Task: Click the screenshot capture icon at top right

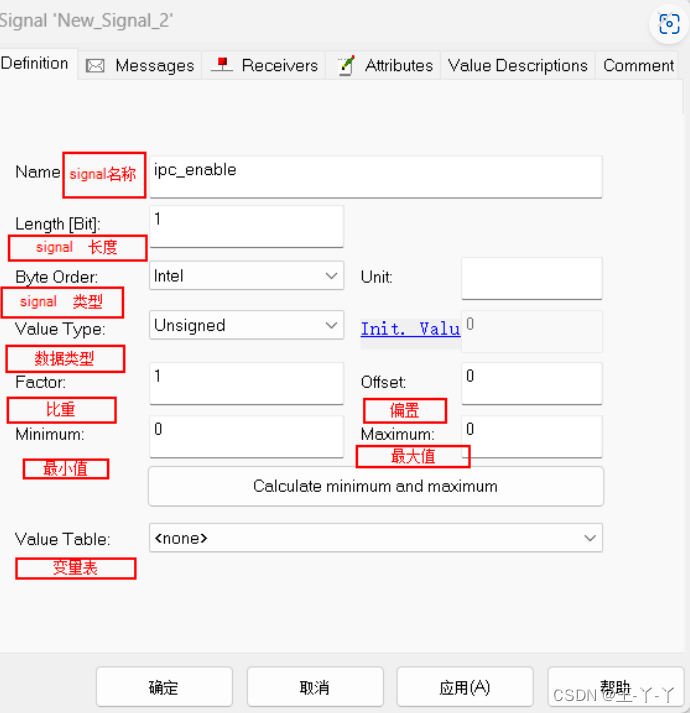Action: click(669, 24)
